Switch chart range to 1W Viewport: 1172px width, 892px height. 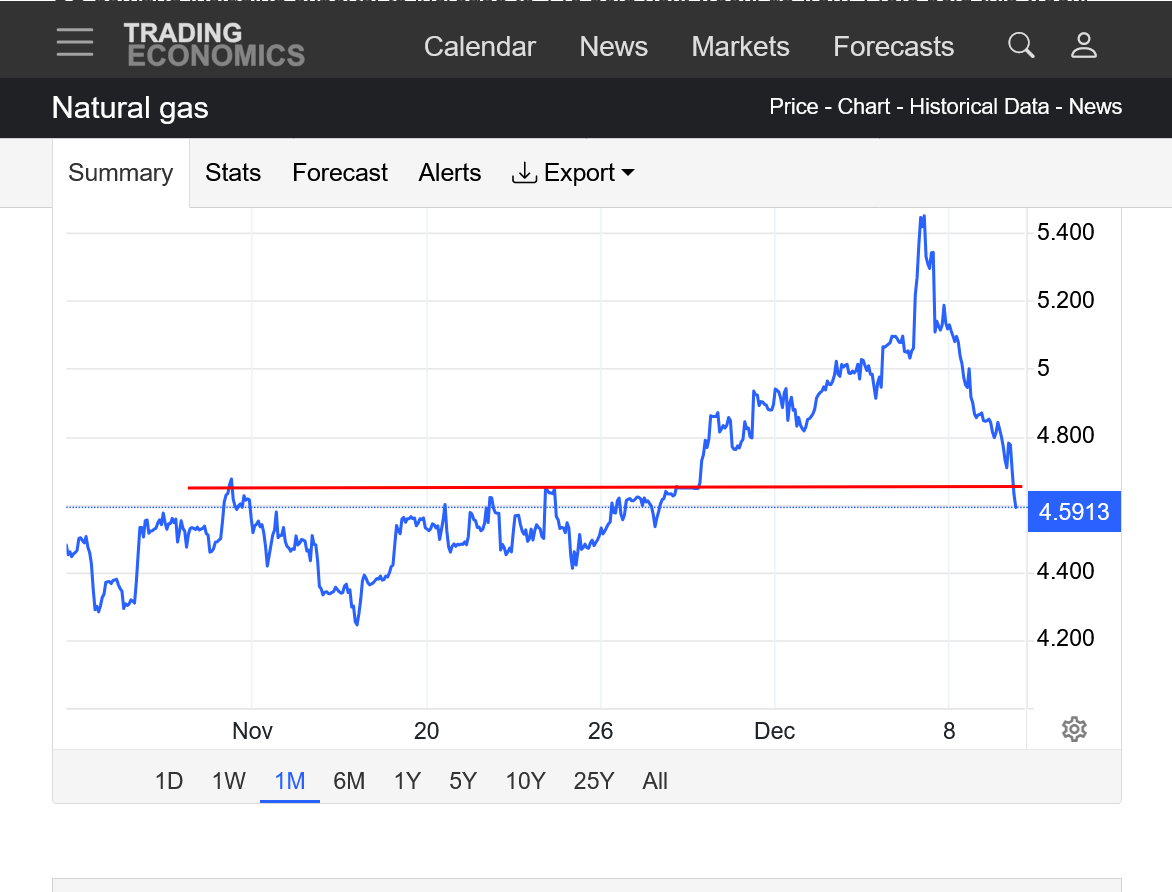point(229,781)
